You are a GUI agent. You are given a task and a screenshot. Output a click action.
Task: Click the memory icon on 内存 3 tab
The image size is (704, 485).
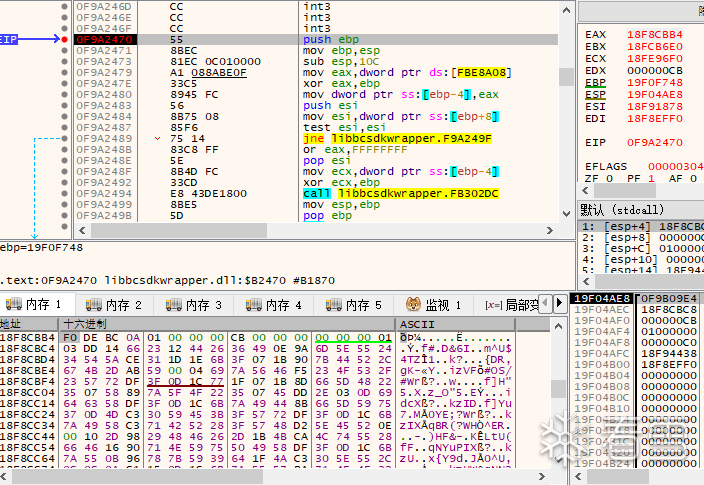(x=173, y=305)
